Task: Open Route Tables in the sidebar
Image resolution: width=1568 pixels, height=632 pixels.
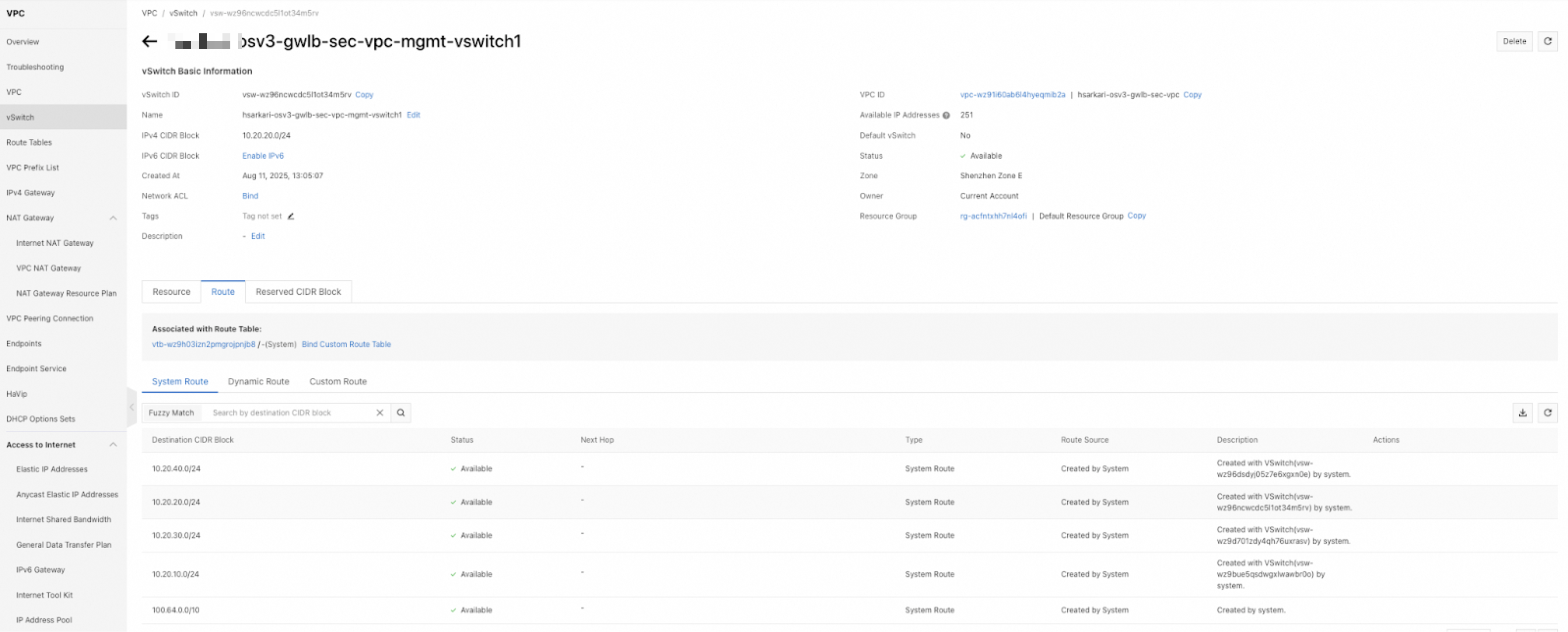Action: pyautogui.click(x=28, y=143)
